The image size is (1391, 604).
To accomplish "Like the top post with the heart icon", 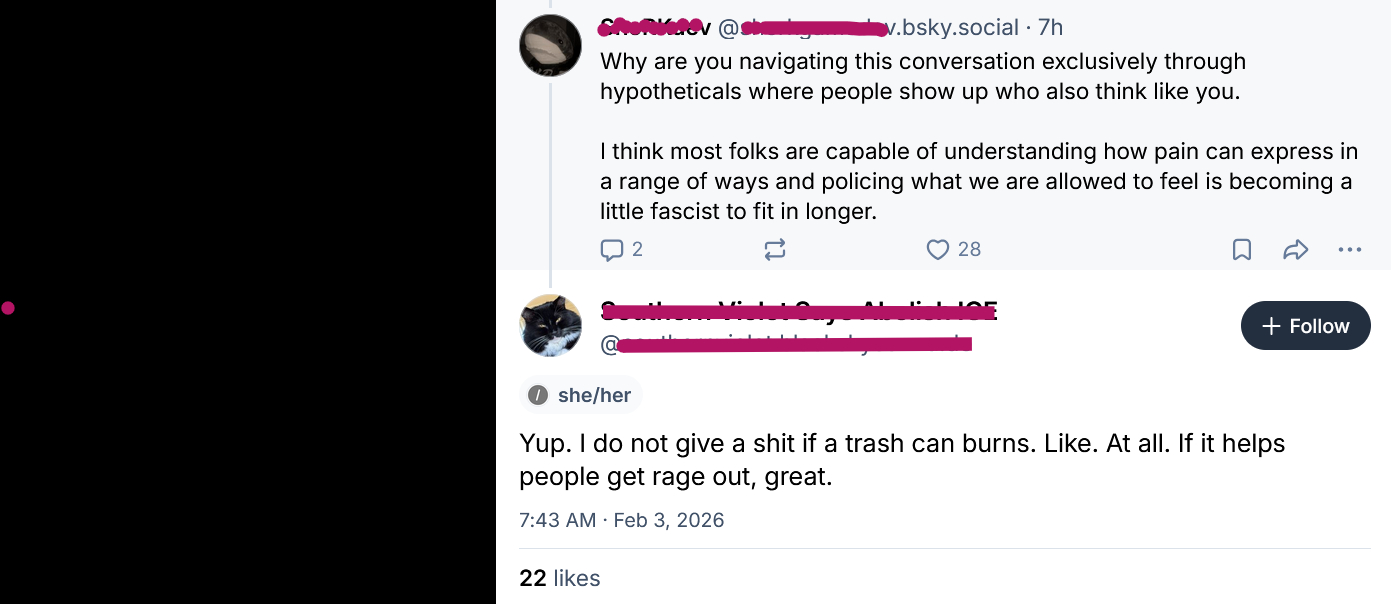I will (937, 249).
